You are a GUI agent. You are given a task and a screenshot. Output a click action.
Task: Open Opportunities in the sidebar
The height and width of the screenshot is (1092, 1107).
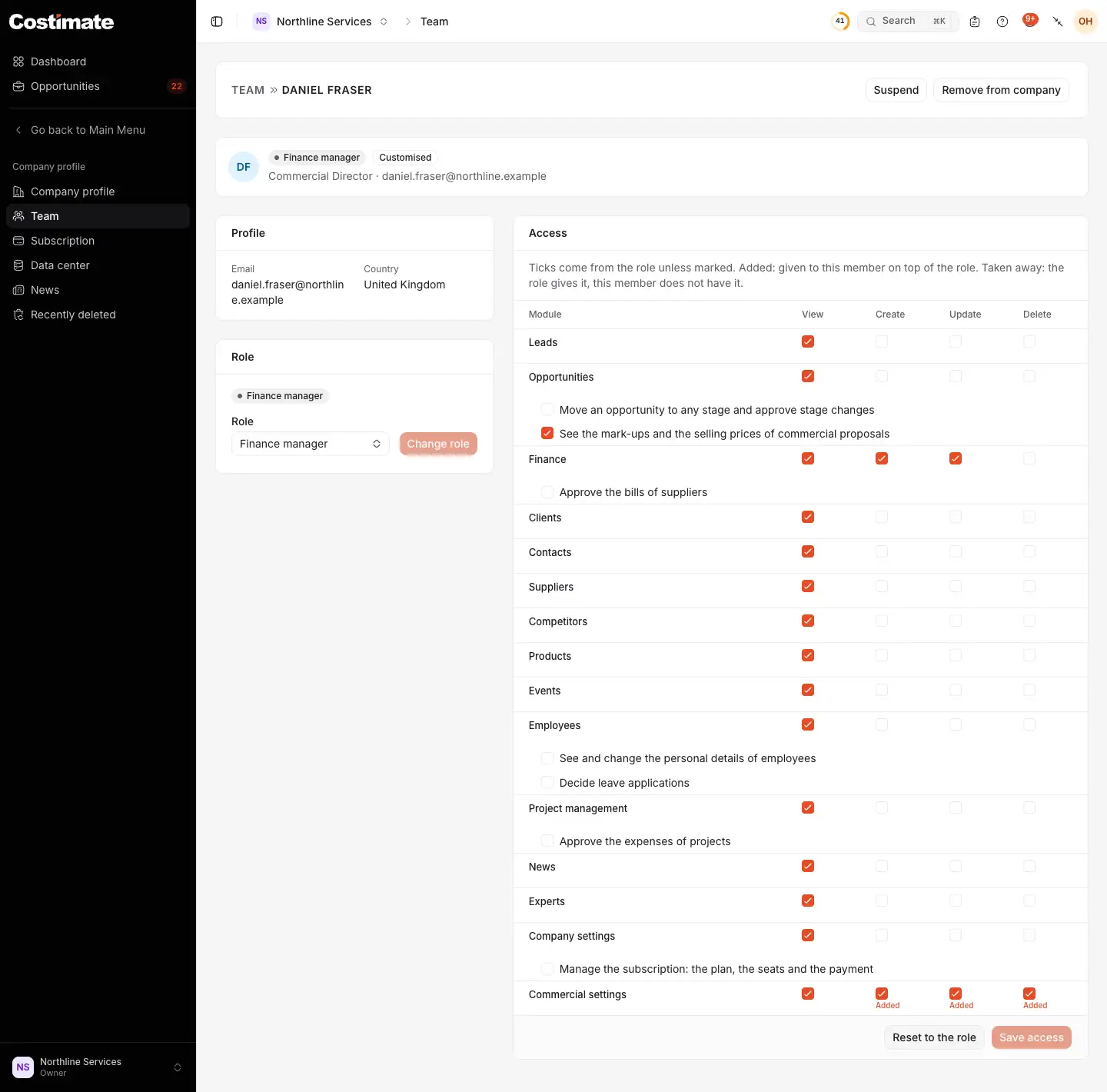tap(98, 86)
